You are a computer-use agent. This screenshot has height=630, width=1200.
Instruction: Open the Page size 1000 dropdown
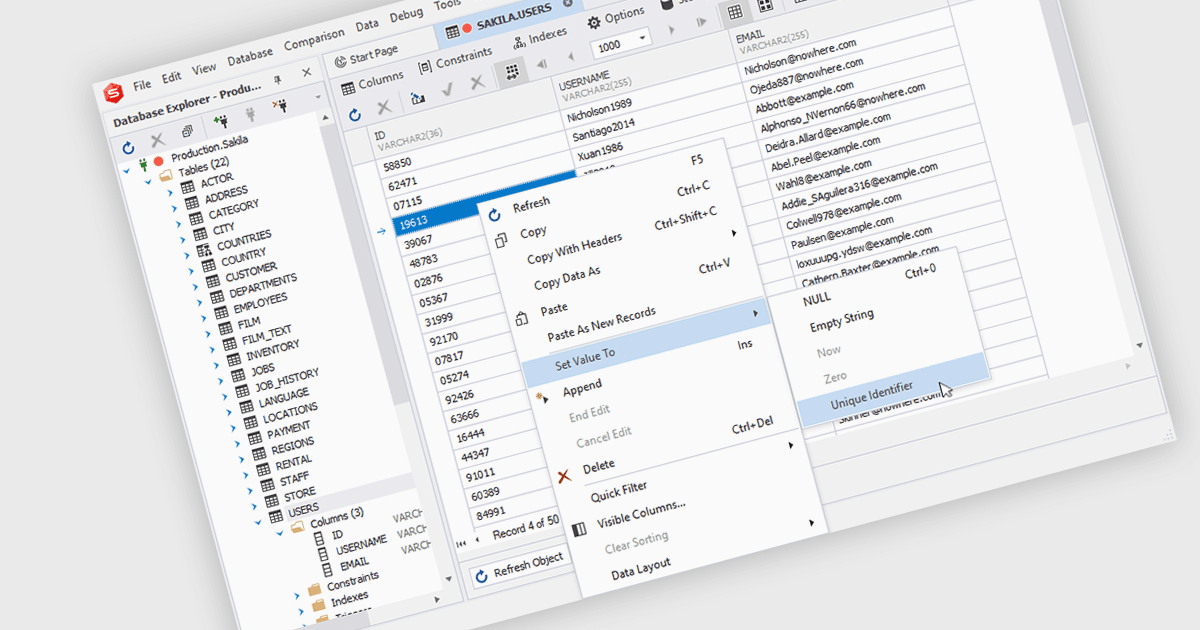[x=642, y=36]
